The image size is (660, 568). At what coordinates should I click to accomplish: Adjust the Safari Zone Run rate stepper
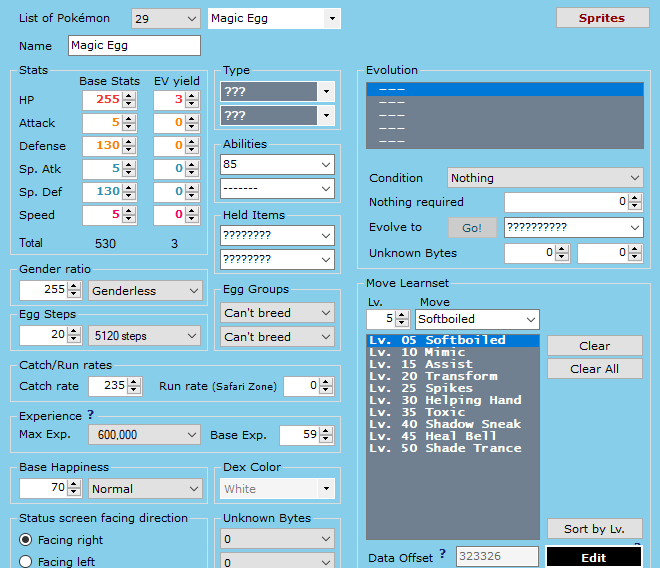(x=326, y=386)
